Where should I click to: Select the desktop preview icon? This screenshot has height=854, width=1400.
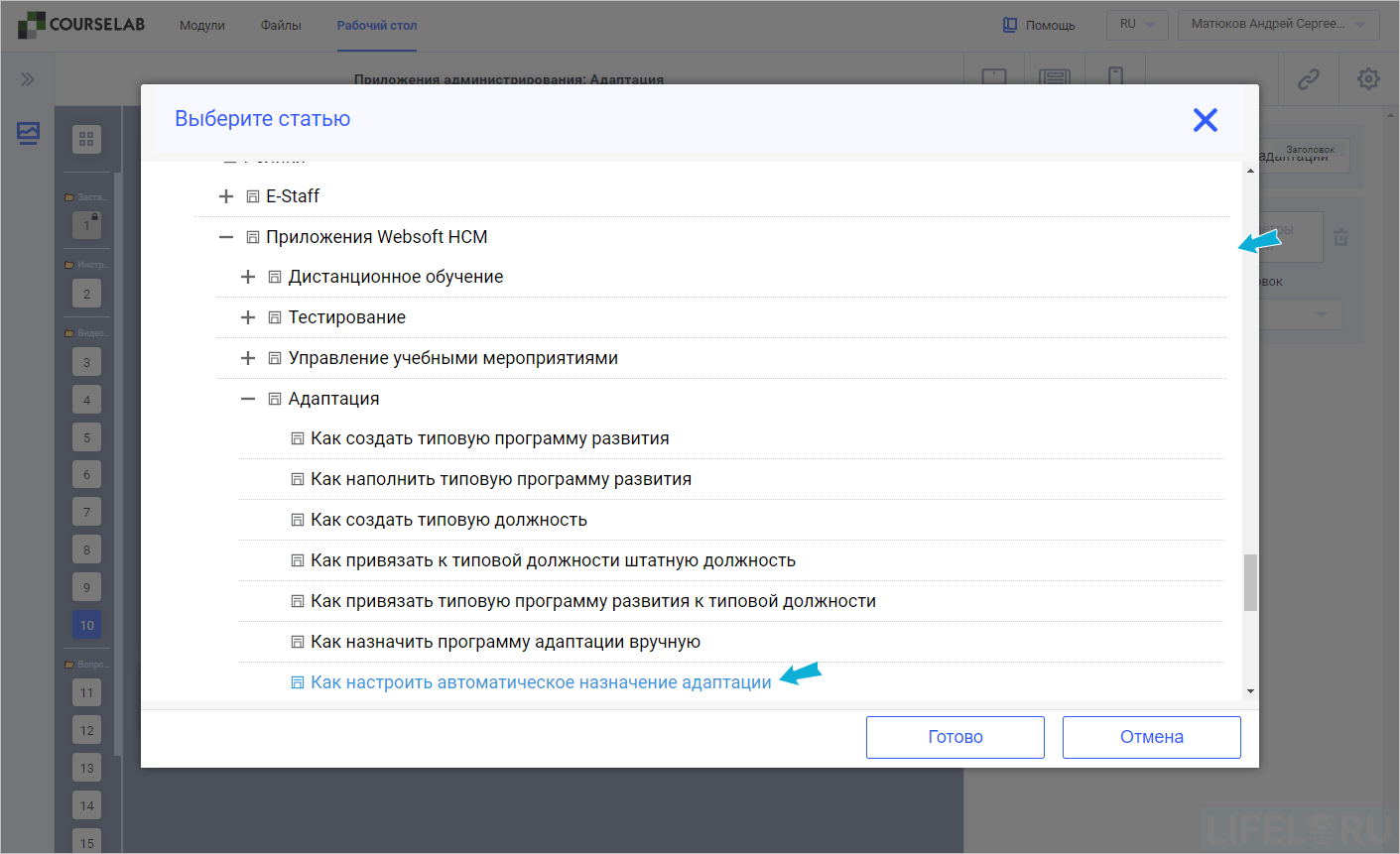tap(1054, 78)
